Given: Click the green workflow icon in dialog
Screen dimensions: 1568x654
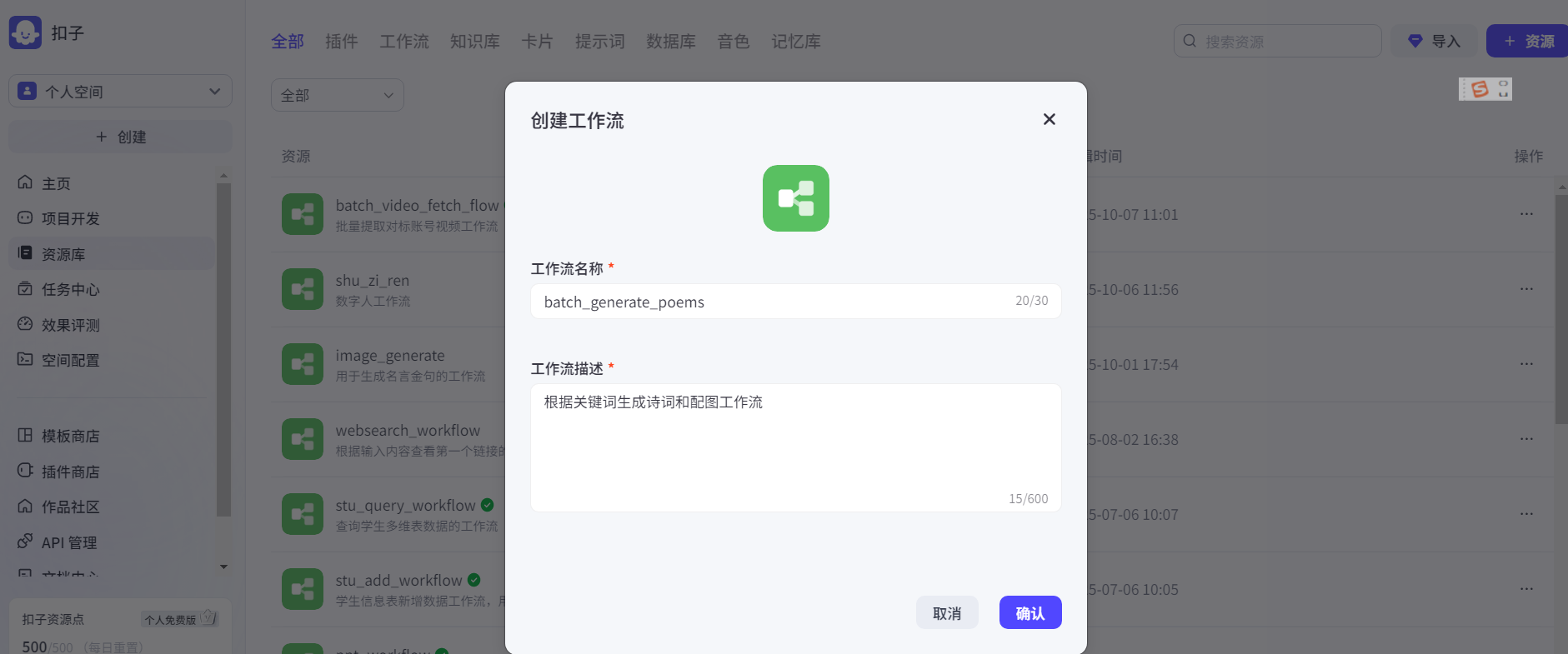Looking at the screenshot, I should point(796,198).
